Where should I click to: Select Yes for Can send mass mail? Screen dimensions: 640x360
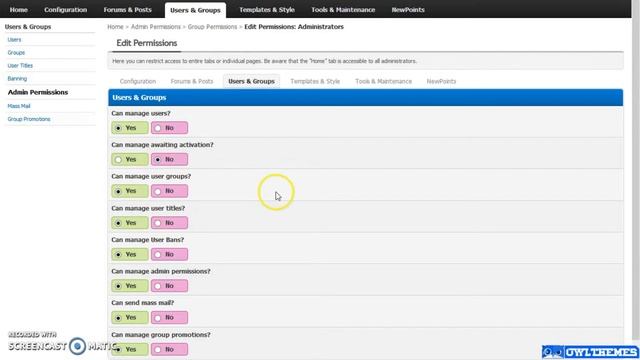[130, 318]
